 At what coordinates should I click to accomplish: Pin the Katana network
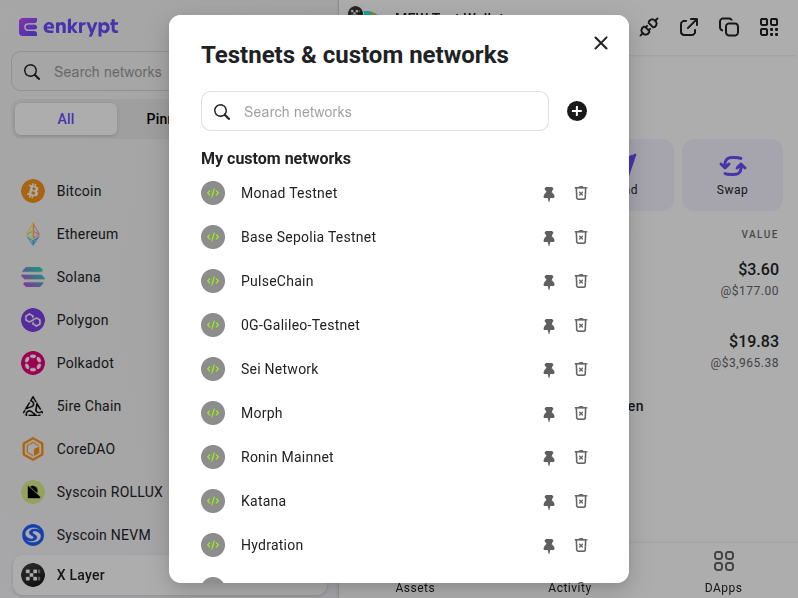click(x=549, y=501)
